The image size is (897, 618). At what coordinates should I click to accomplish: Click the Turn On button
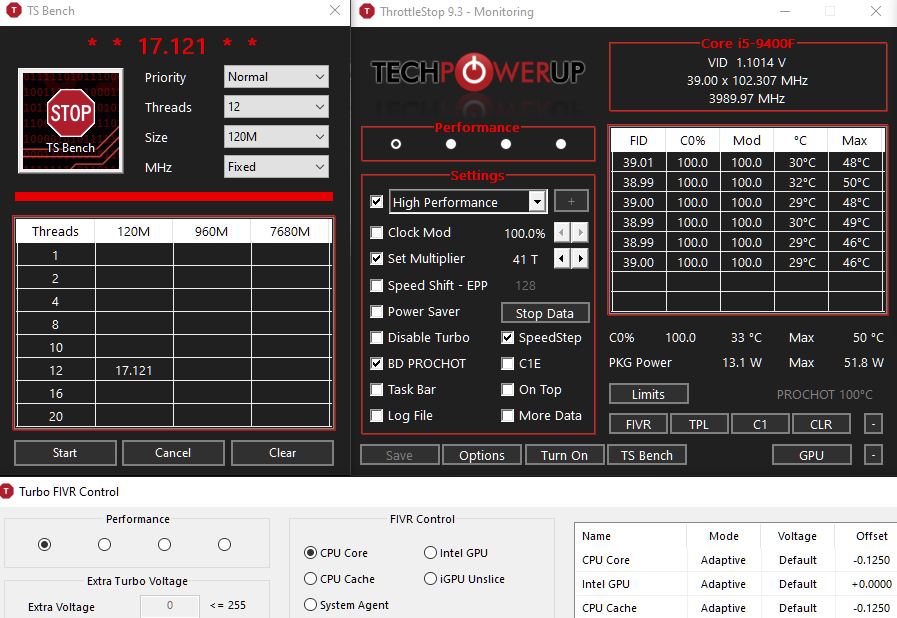coord(564,455)
